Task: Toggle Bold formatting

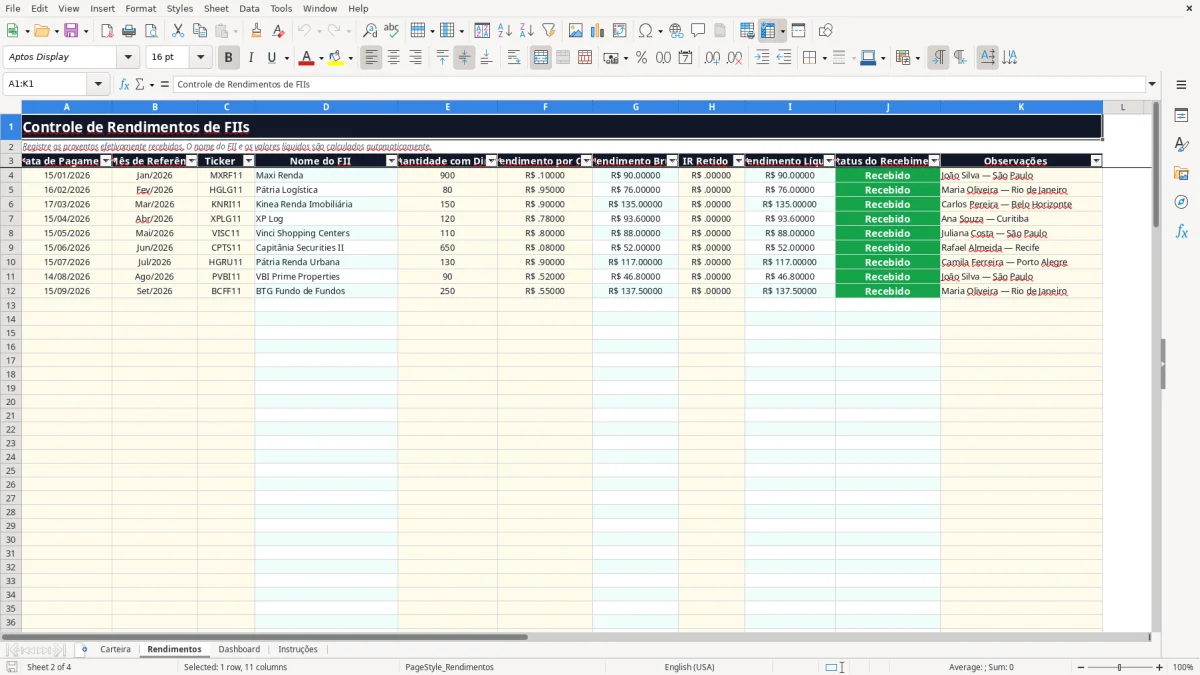Action: point(229,58)
